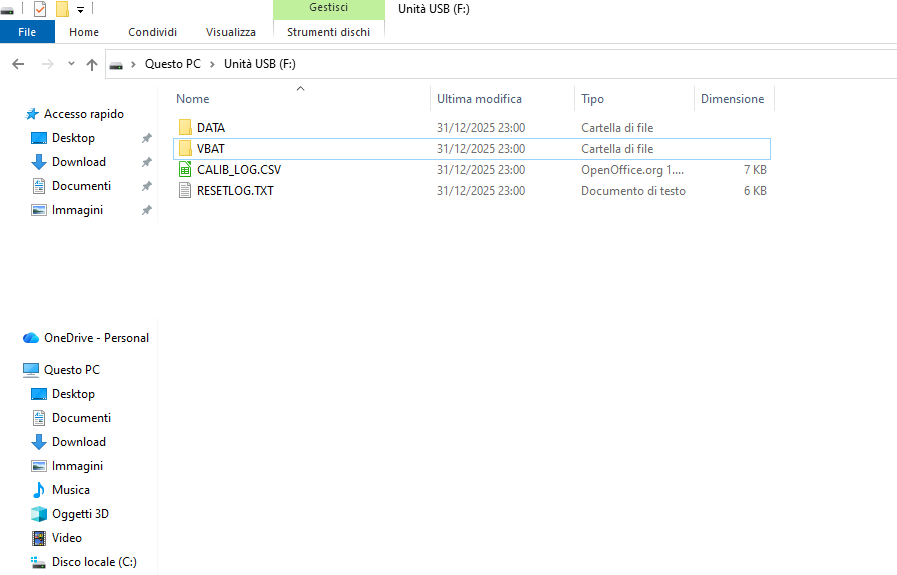Select the VBAT folder icon
This screenshot has height=575, width=897.
[x=185, y=148]
